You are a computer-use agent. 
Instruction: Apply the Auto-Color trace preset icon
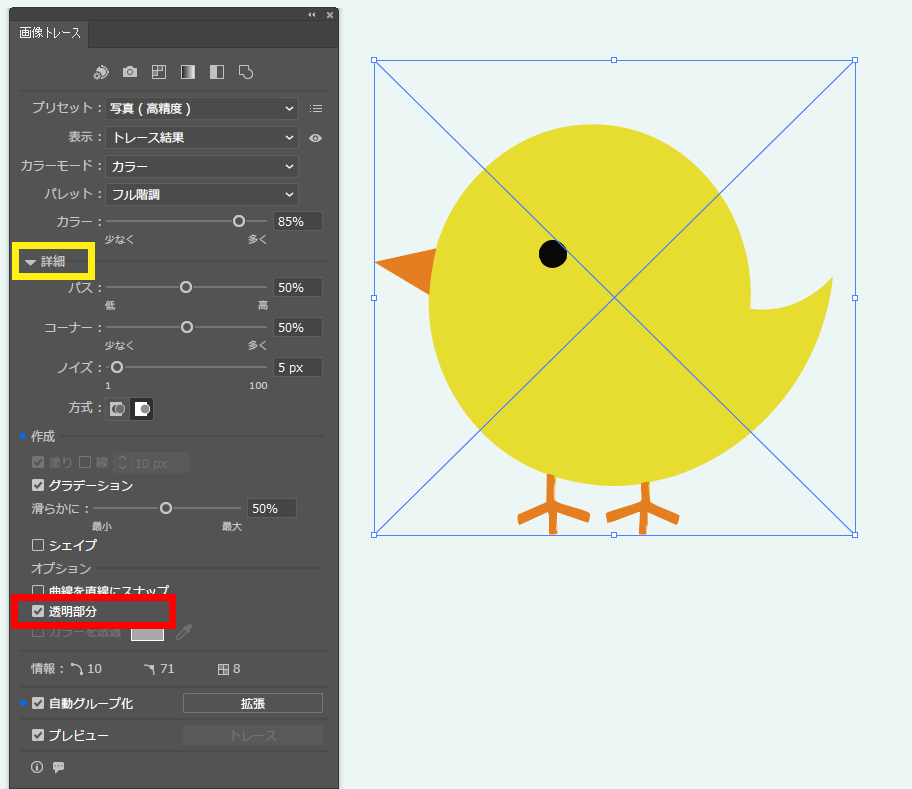coord(101,72)
